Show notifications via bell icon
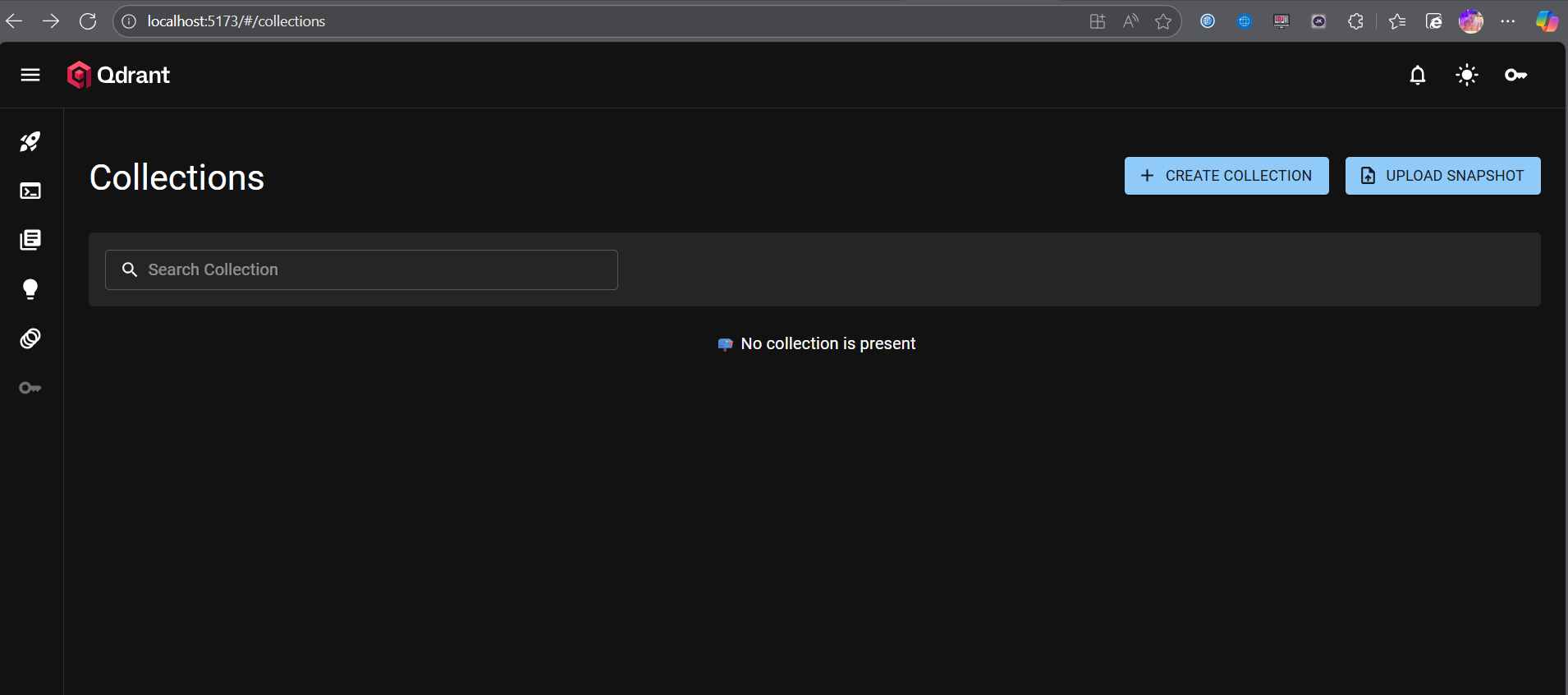1568x695 pixels. tap(1417, 75)
